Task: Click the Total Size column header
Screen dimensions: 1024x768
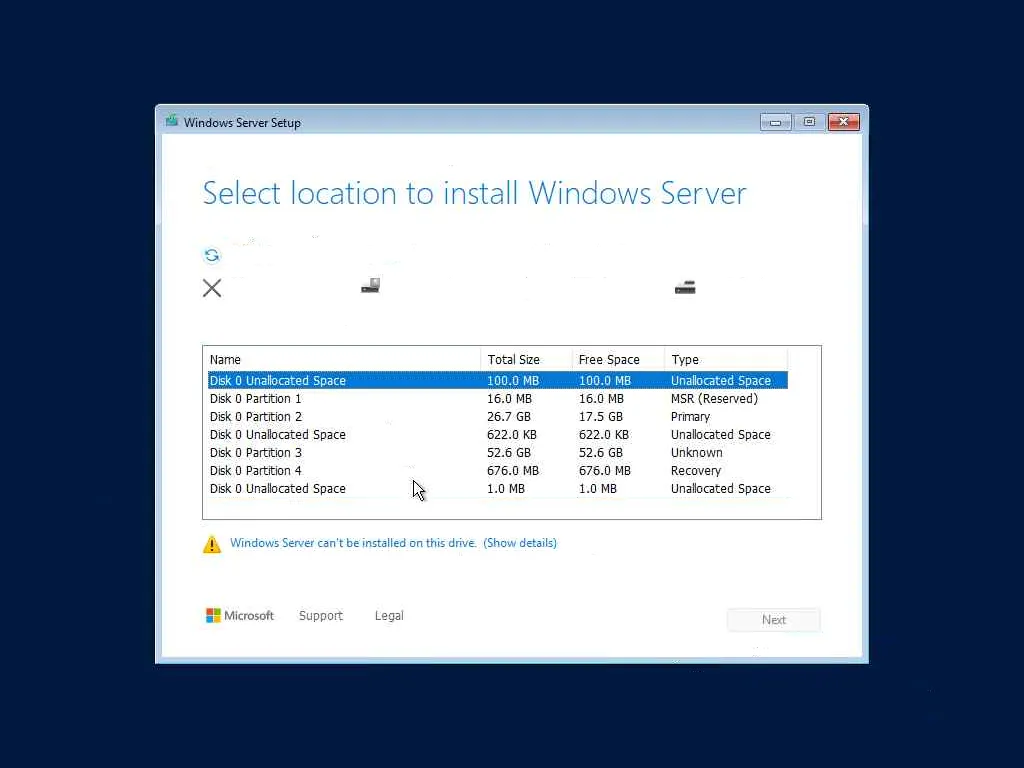Action: pos(526,360)
